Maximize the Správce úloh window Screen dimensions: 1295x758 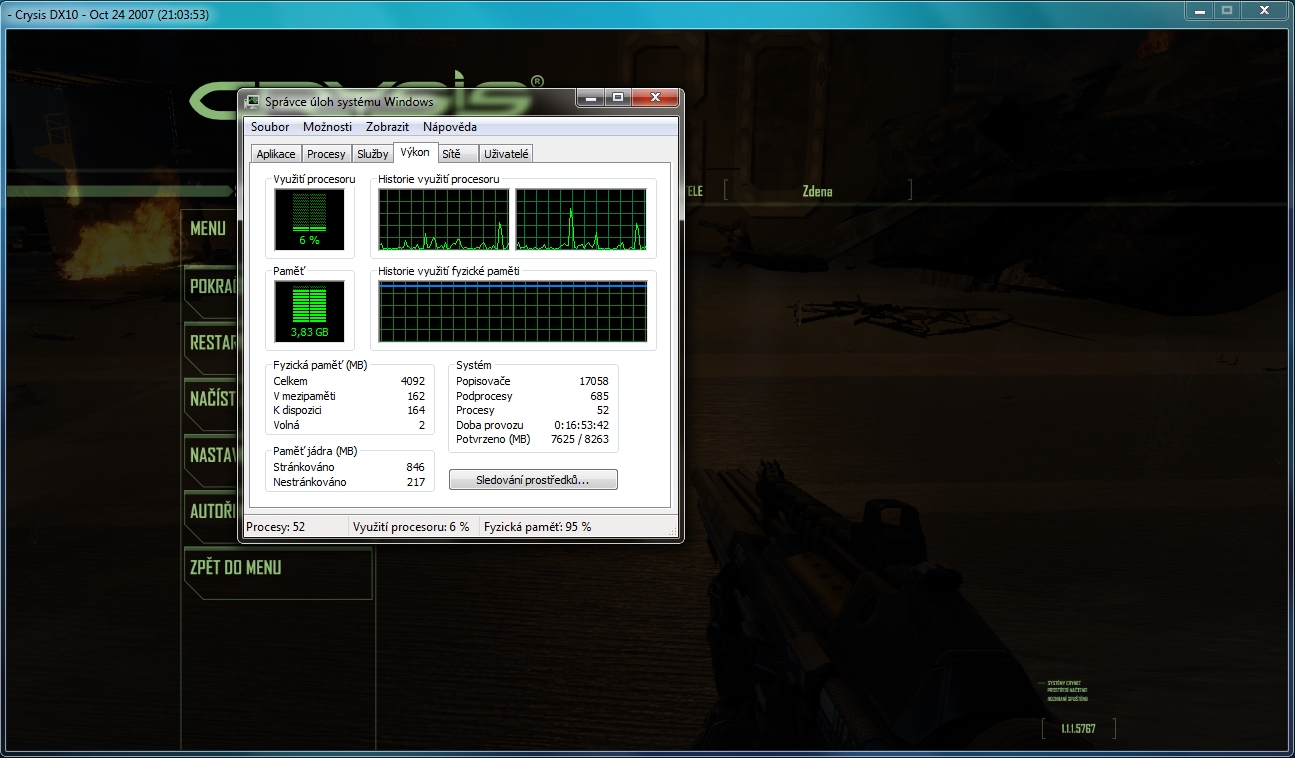tap(618, 98)
